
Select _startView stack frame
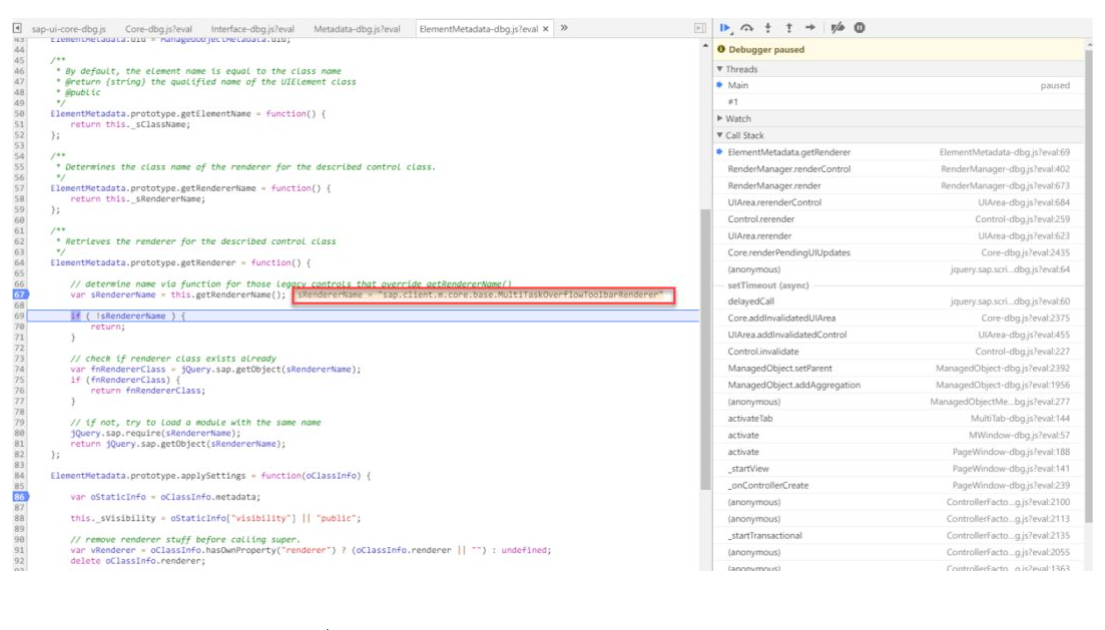[899, 469]
